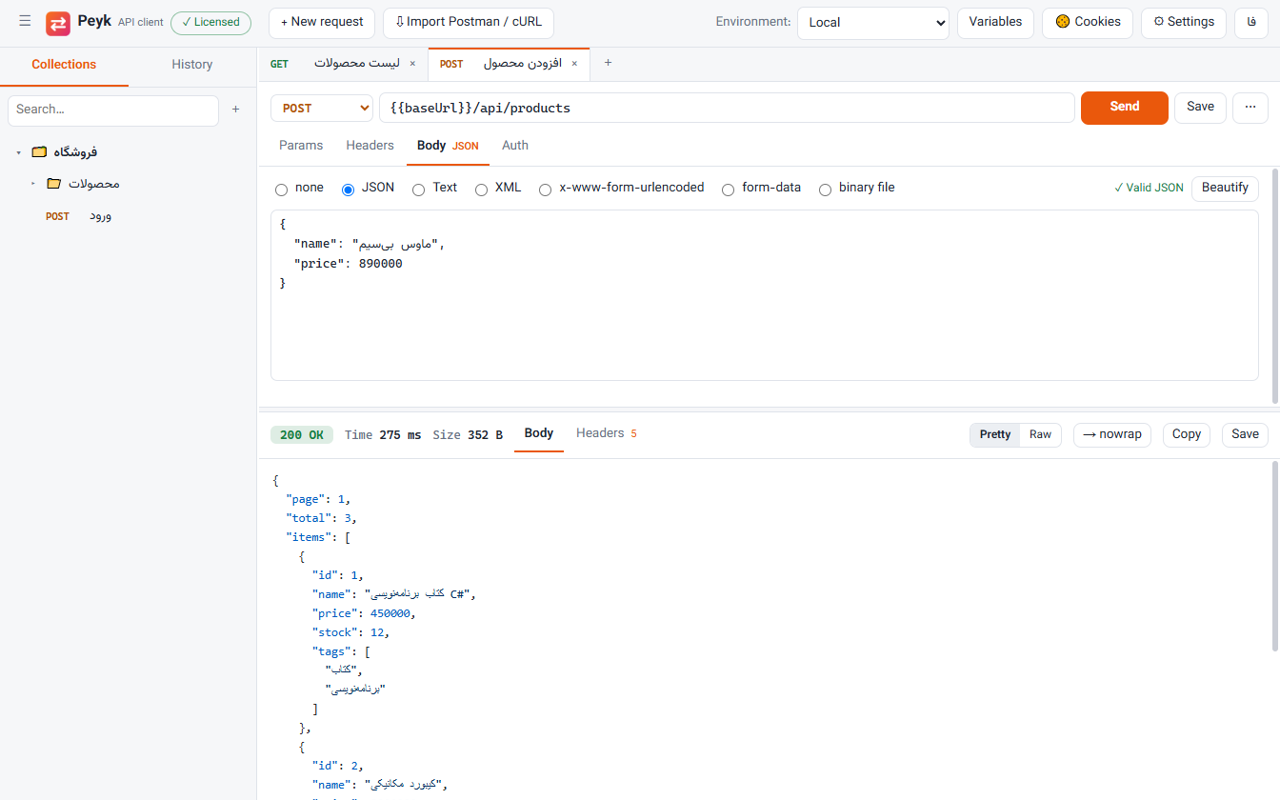Screen dimensions: 1280x800
Task: Select the XML body type
Action: point(481,189)
